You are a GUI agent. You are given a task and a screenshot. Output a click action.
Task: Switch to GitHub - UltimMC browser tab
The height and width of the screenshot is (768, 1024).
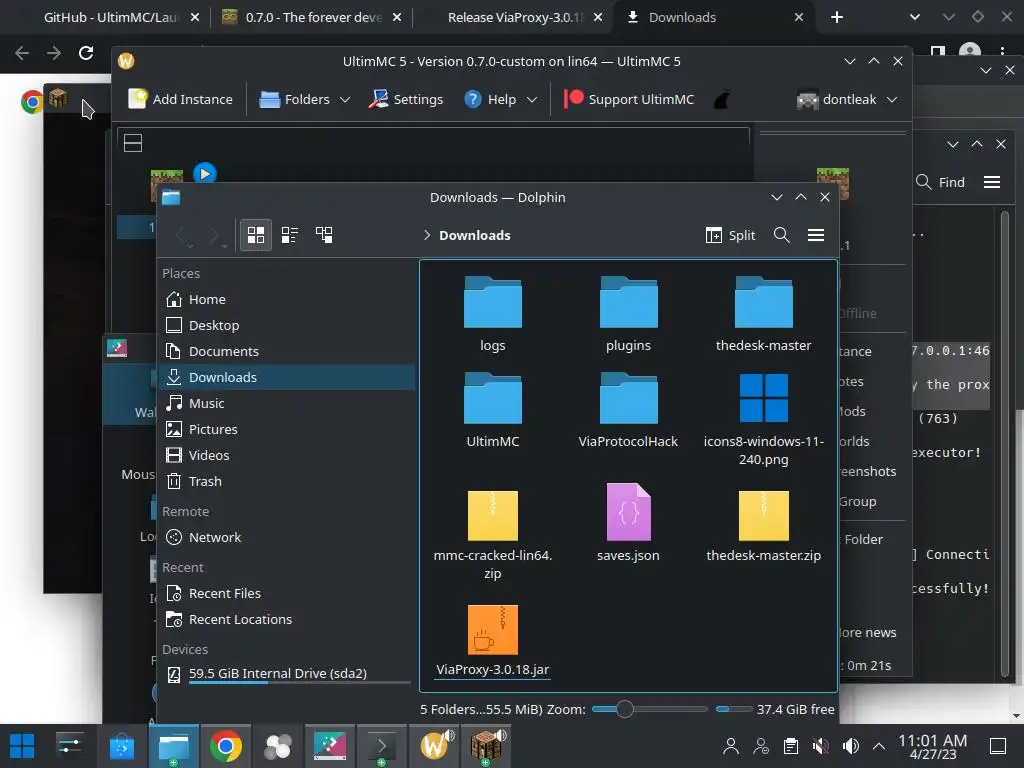tap(112, 18)
